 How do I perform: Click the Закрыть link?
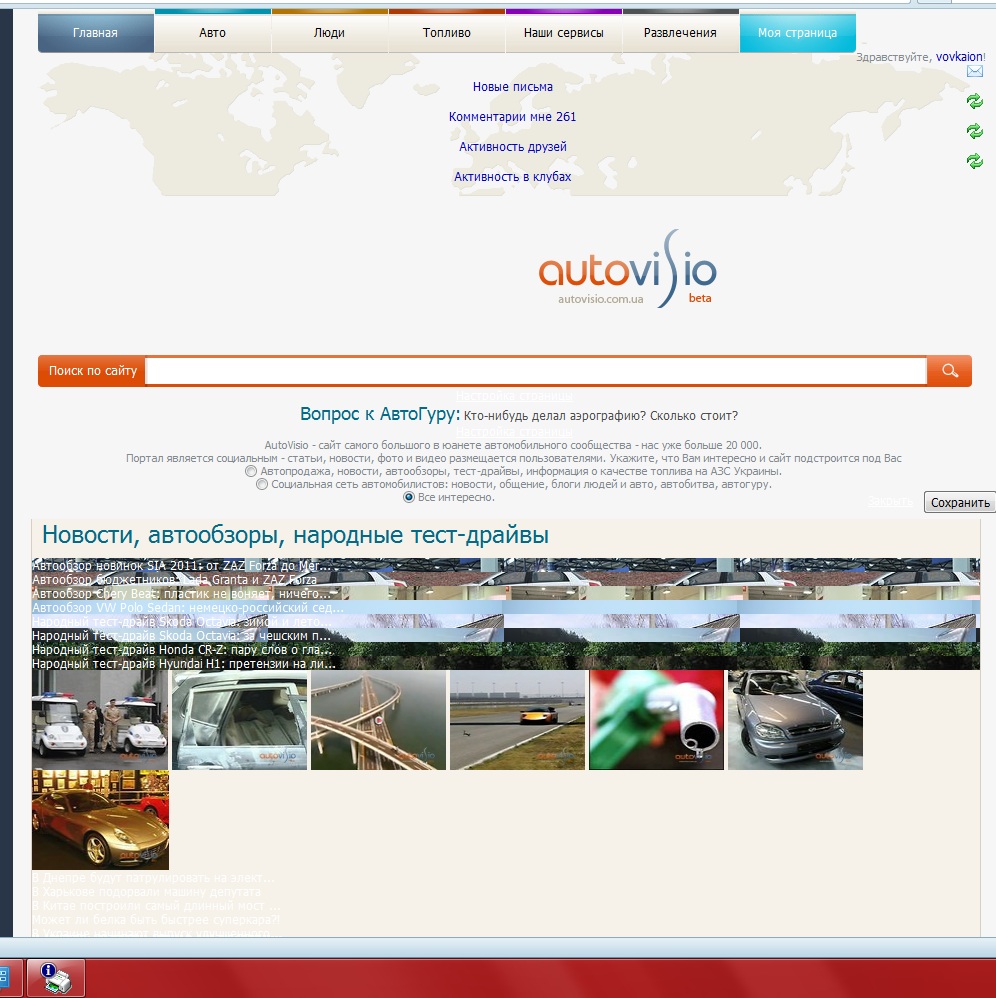point(890,502)
